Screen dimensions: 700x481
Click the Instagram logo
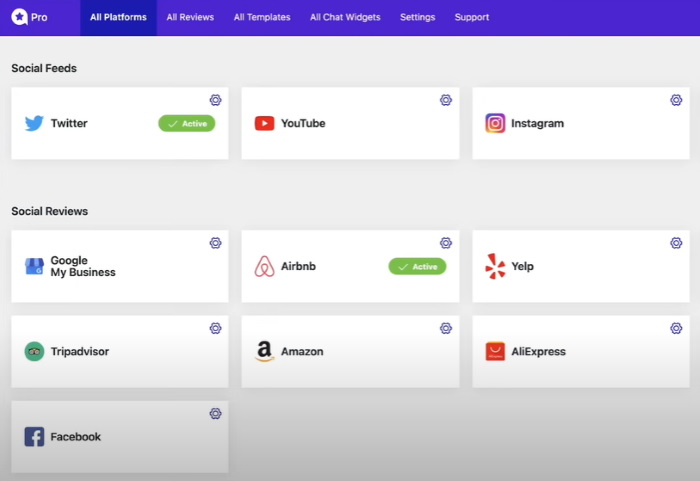495,123
